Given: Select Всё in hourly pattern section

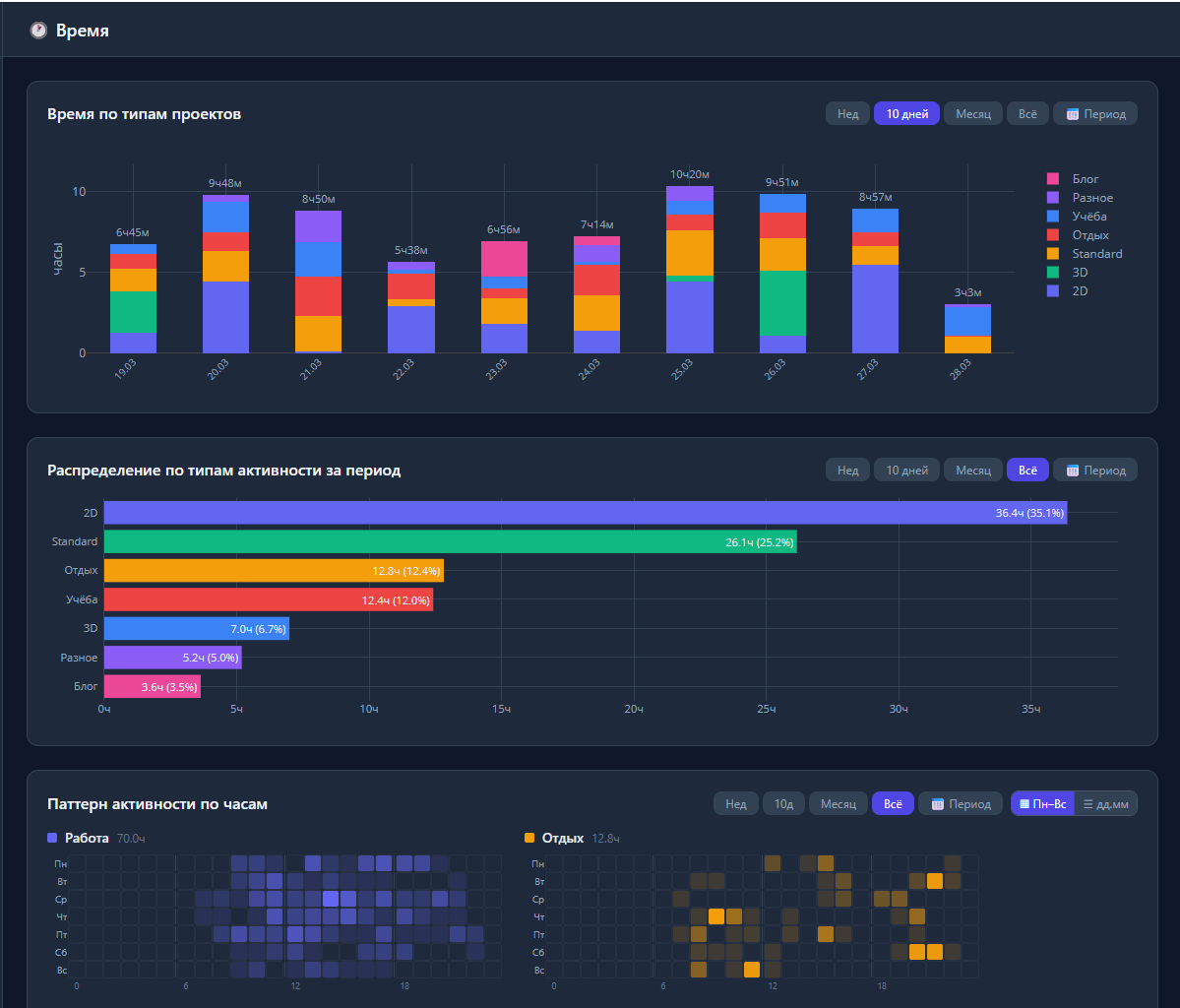Looking at the screenshot, I should (893, 803).
